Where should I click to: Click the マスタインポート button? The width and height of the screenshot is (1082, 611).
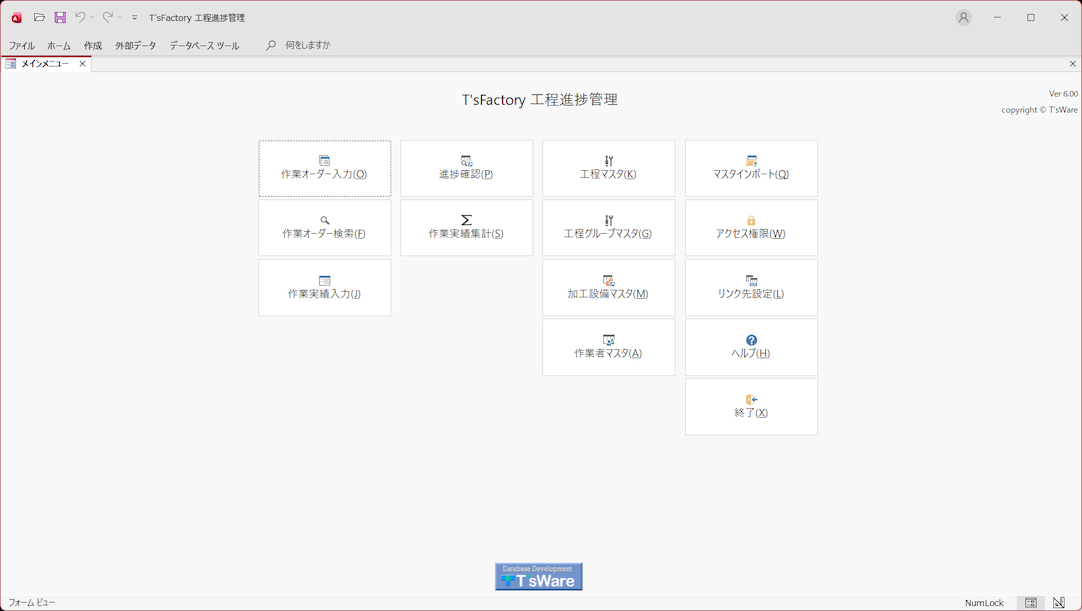pos(751,168)
